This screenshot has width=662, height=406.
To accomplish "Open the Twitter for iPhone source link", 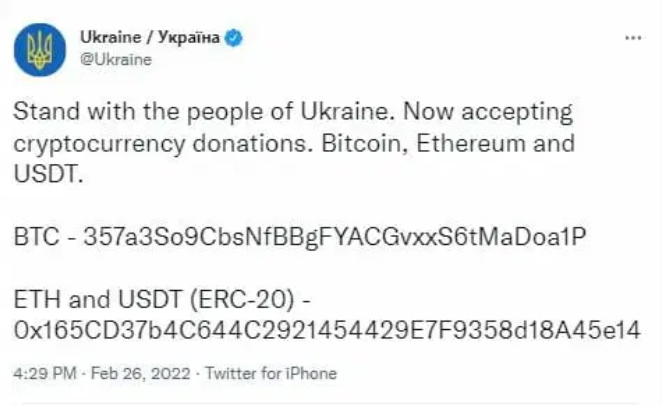I will tap(270, 374).
